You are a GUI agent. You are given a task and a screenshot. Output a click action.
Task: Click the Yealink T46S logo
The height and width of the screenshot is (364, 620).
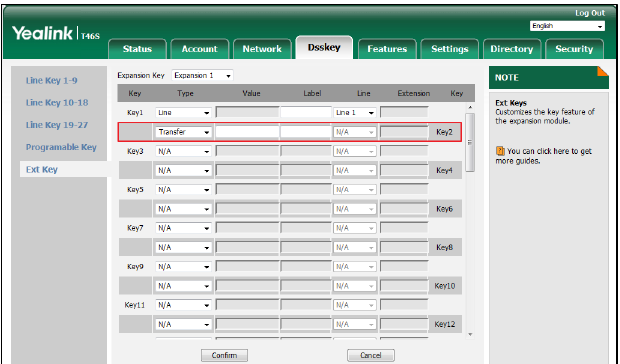click(x=55, y=33)
